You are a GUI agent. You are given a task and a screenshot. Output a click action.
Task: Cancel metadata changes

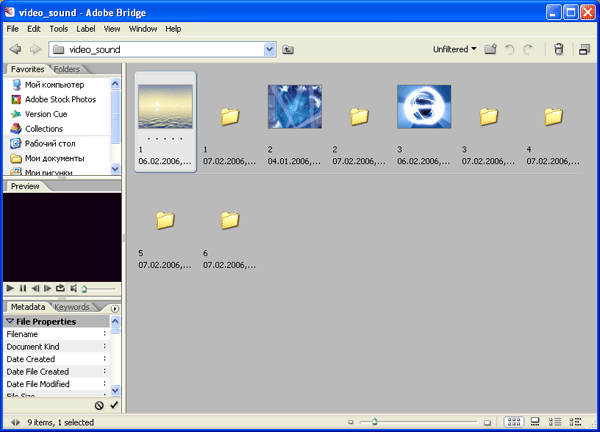tap(99, 405)
